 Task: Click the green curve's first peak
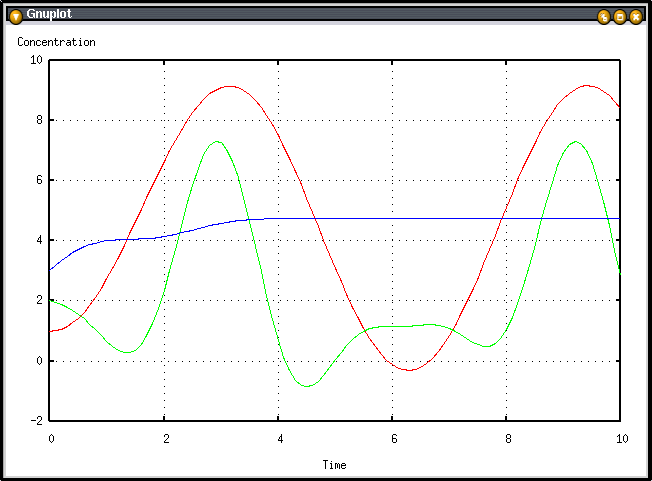(216, 141)
